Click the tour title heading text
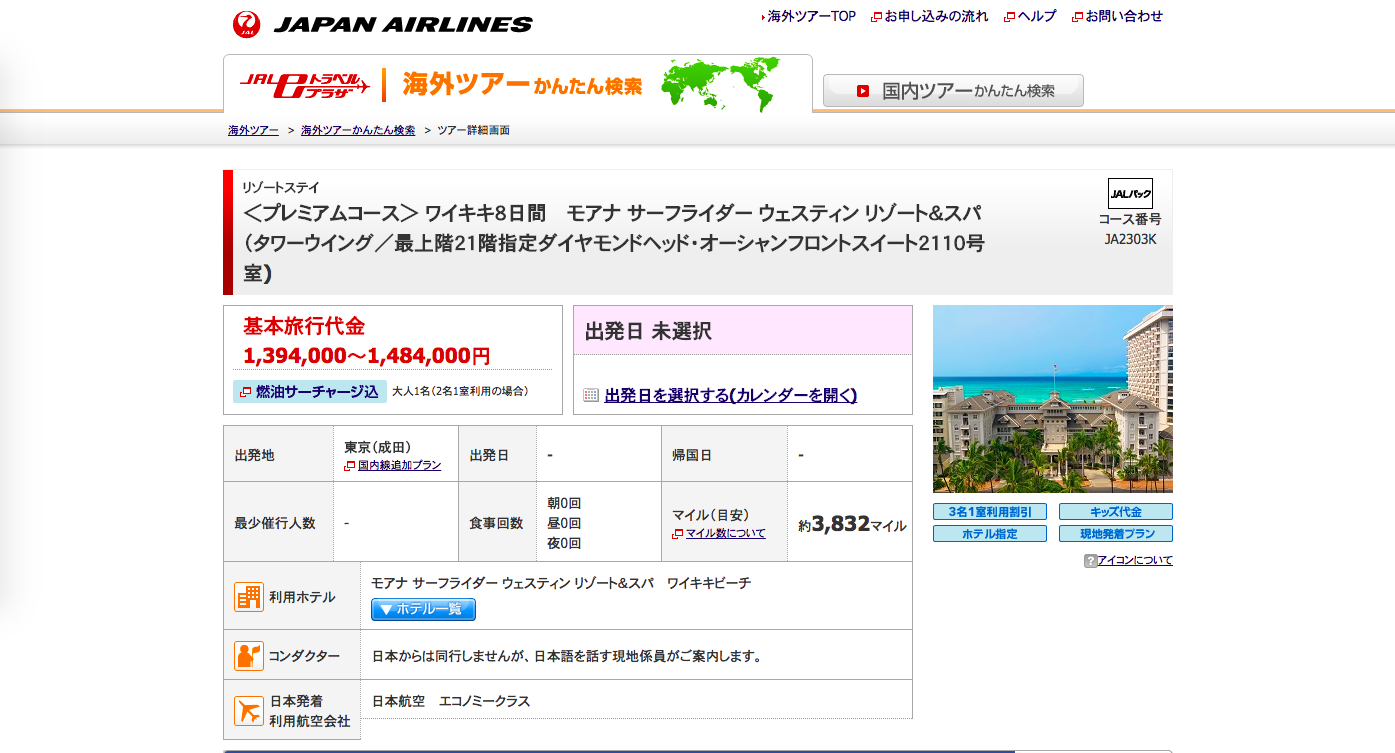 pyautogui.click(x=614, y=243)
